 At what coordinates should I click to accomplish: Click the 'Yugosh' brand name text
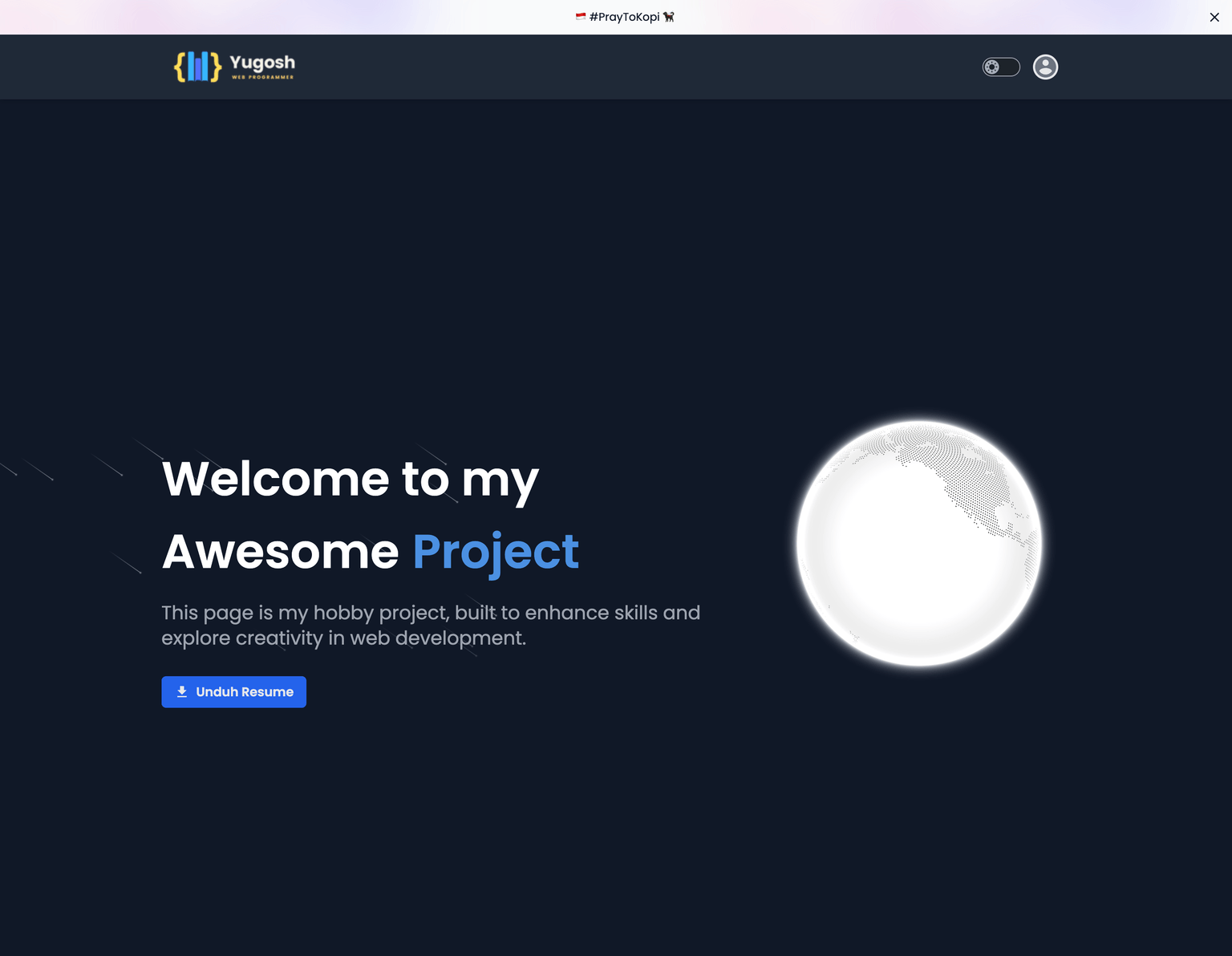tap(261, 63)
